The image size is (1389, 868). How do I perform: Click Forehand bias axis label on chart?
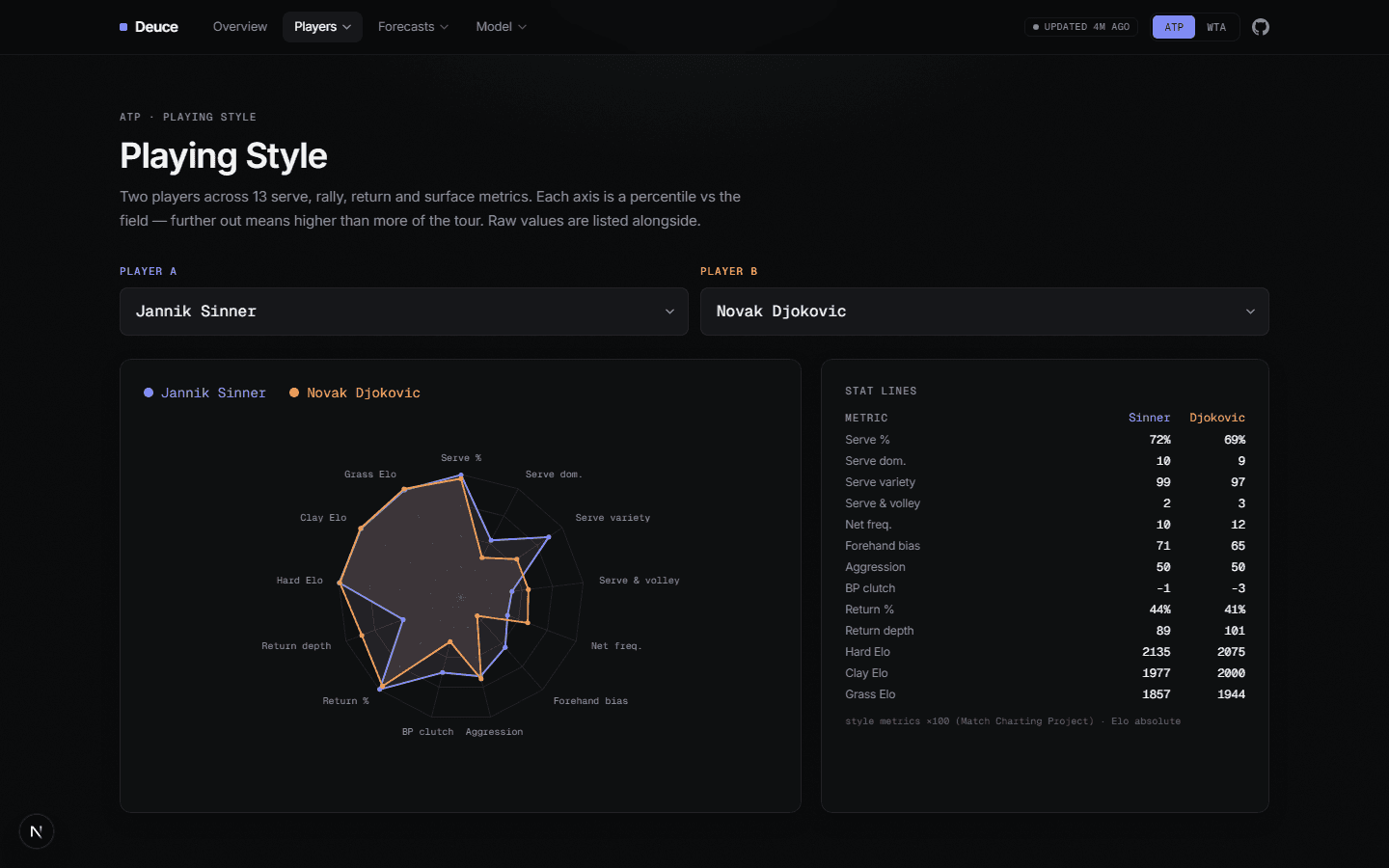click(590, 701)
